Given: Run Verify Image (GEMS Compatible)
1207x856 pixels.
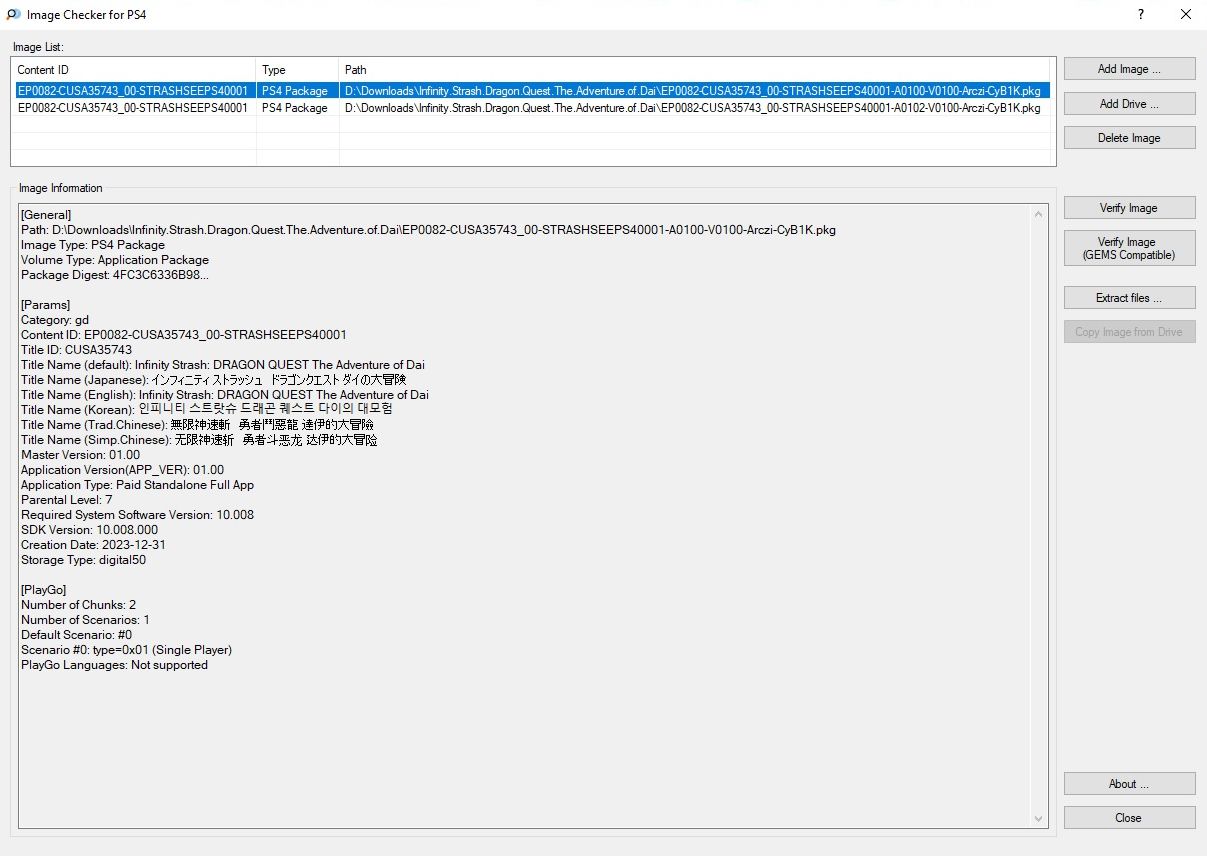Looking at the screenshot, I should point(1129,248).
